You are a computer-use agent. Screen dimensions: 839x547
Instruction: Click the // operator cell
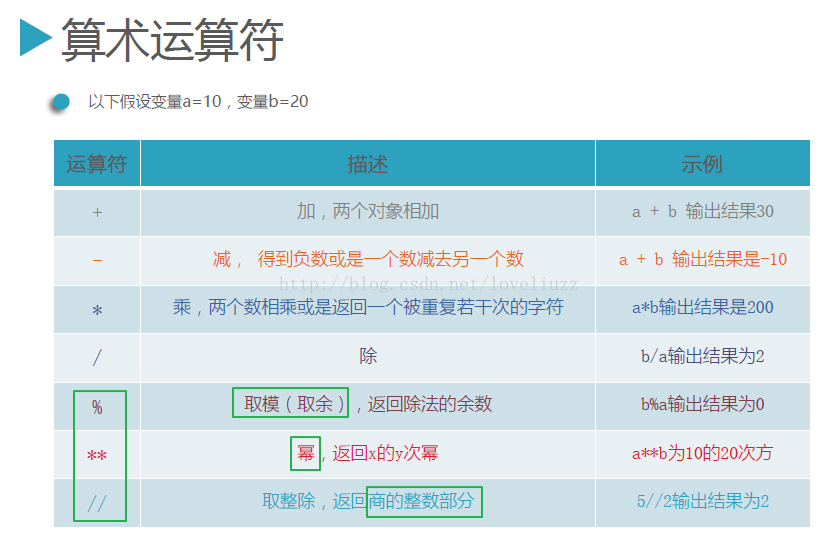[97, 503]
